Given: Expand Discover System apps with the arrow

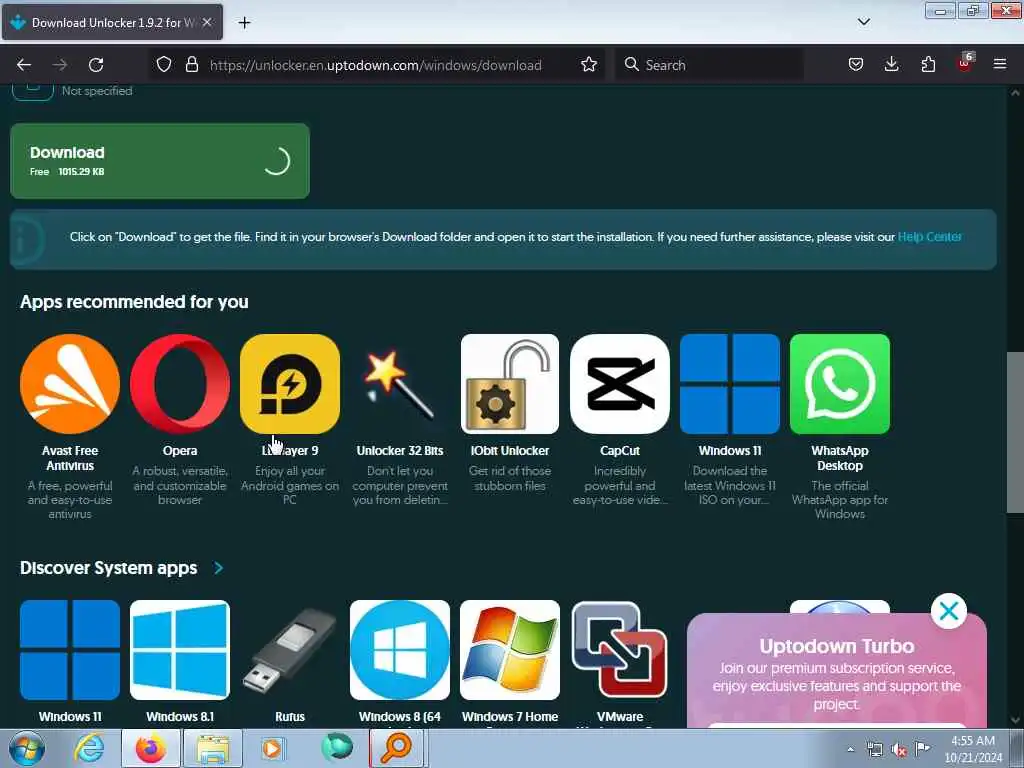Looking at the screenshot, I should click(219, 568).
